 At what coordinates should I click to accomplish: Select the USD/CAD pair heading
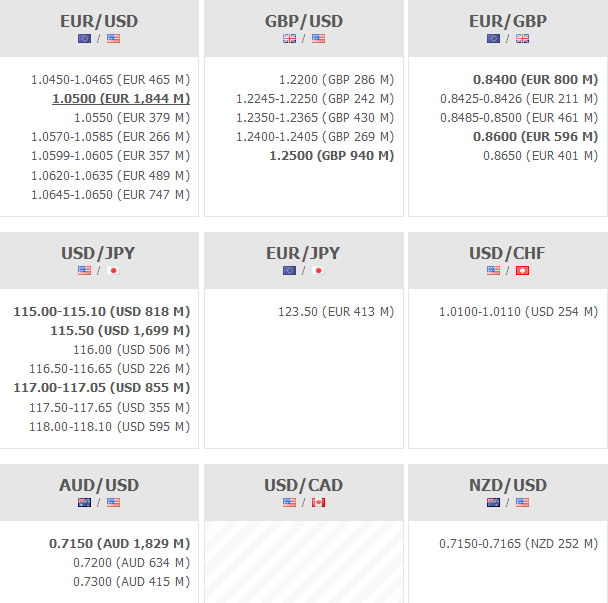coord(304,485)
